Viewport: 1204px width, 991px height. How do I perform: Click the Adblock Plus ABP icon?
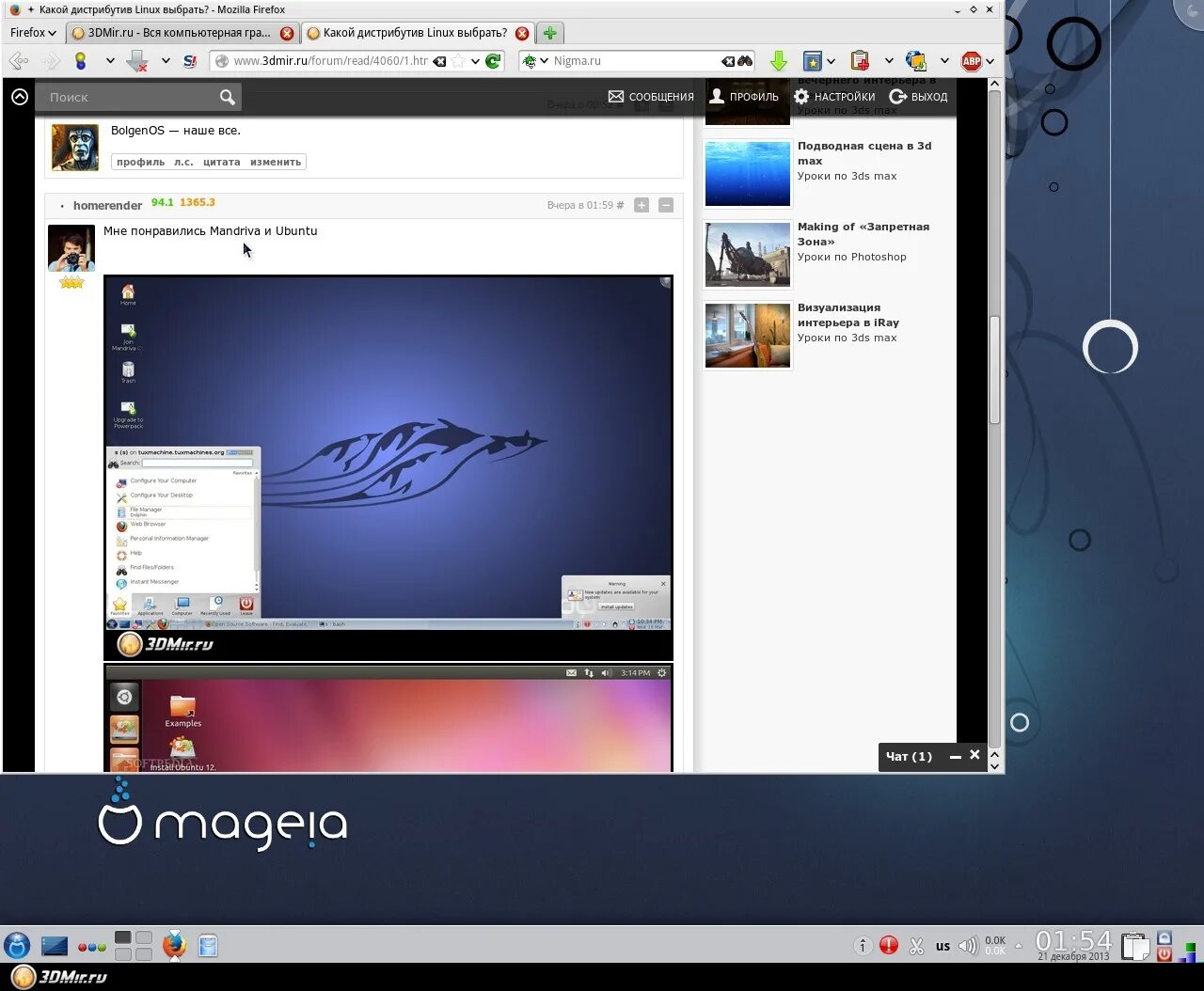point(972,61)
